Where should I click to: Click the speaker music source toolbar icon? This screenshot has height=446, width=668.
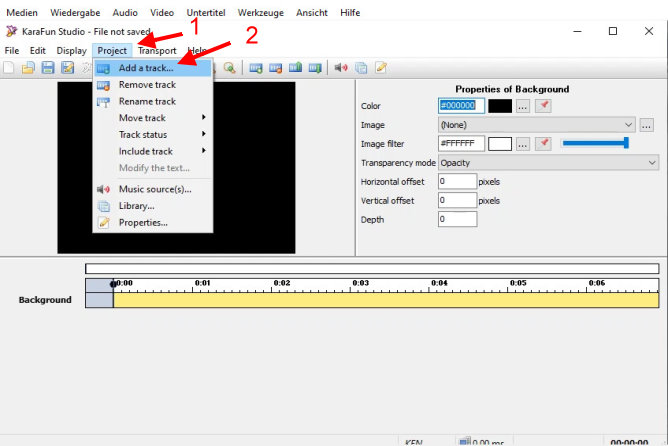[340, 68]
